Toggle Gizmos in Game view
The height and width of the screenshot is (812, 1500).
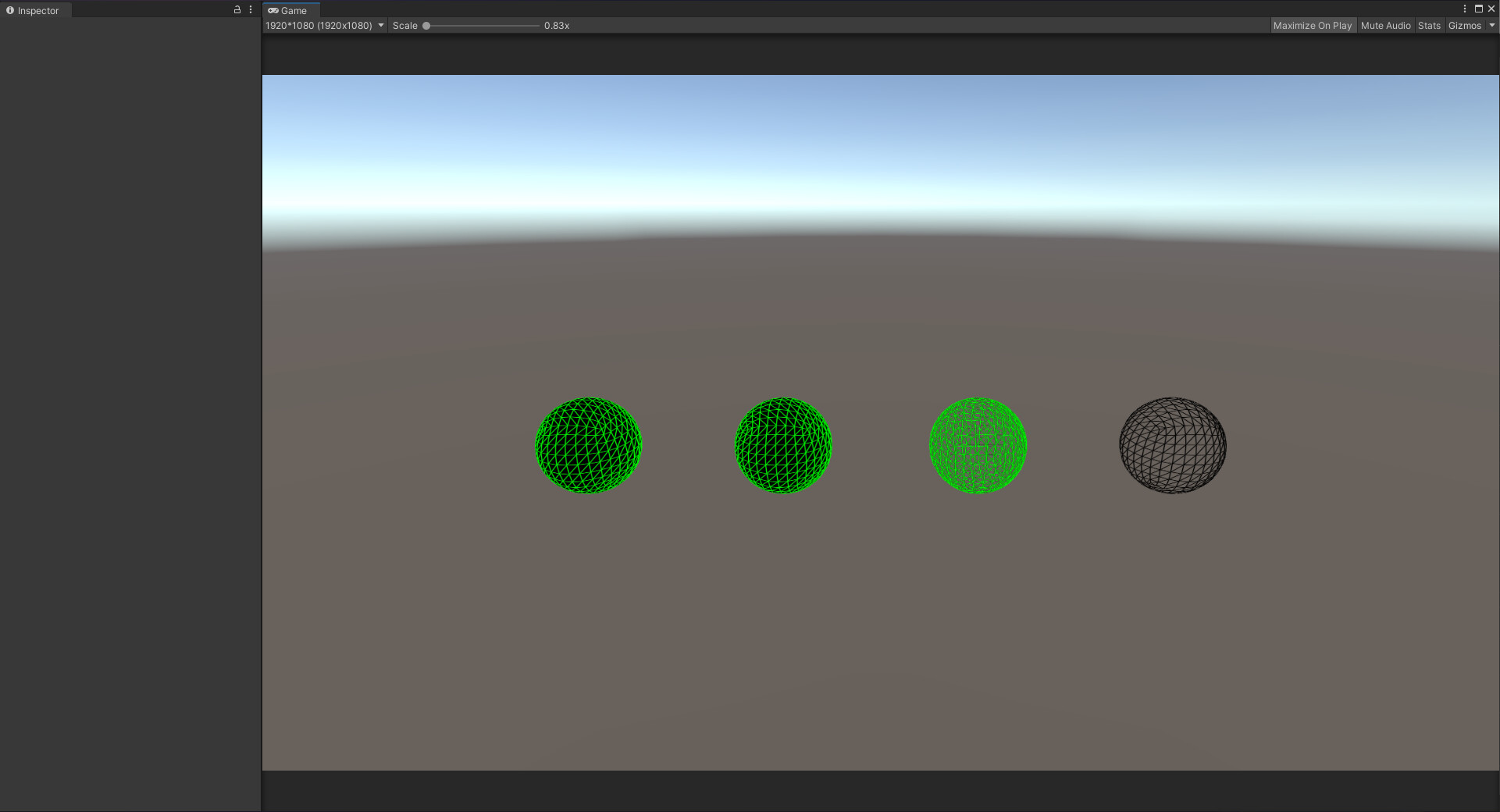(x=1464, y=26)
